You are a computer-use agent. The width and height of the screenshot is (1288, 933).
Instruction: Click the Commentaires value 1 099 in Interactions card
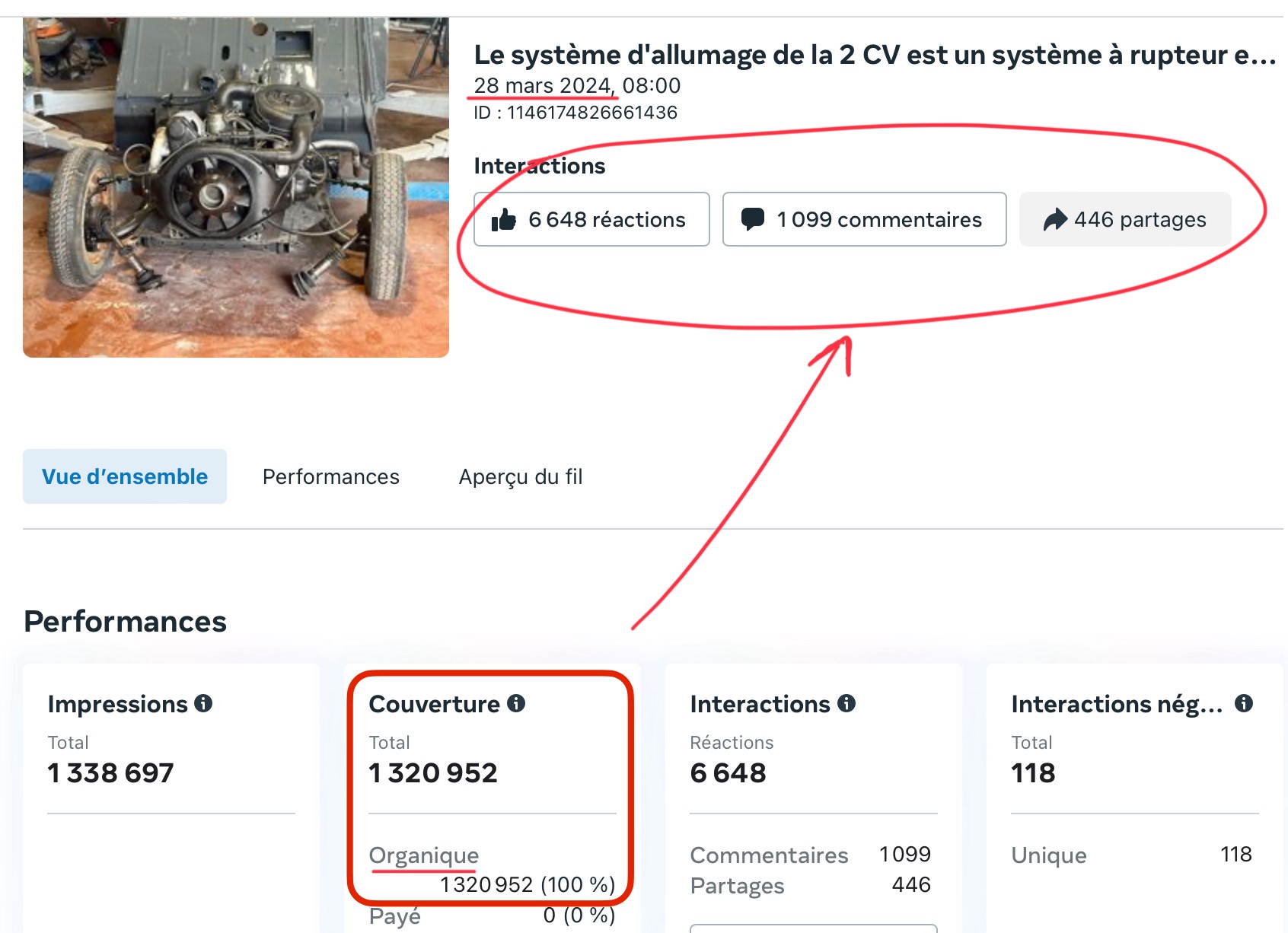(905, 855)
